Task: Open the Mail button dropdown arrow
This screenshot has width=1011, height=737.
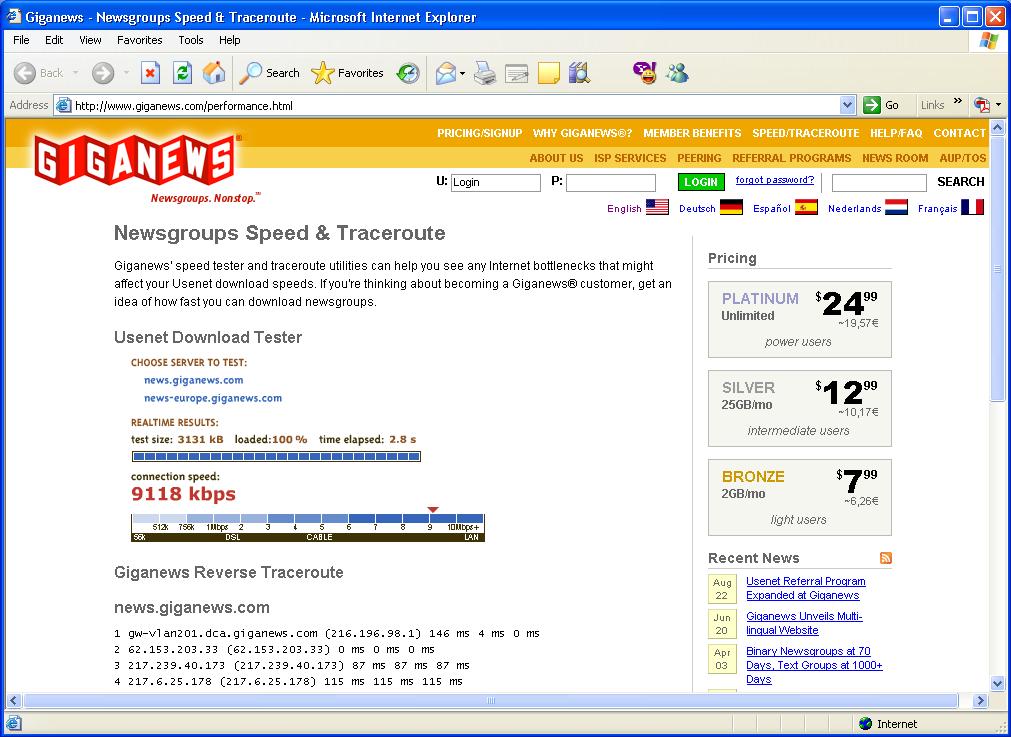Action: coord(462,74)
